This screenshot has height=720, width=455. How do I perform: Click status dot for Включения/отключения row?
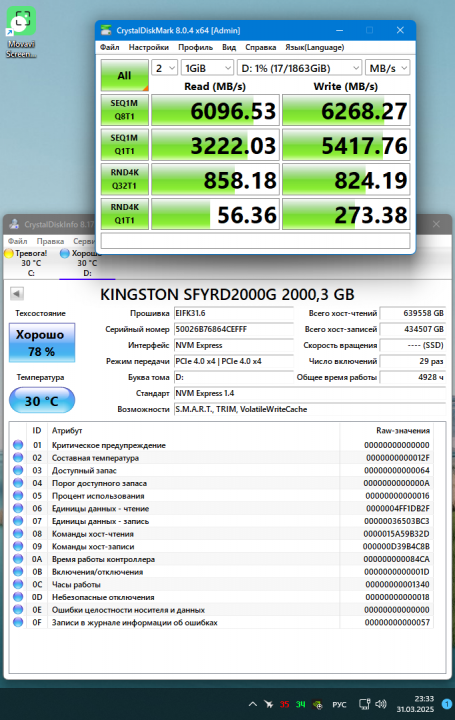click(x=18, y=572)
